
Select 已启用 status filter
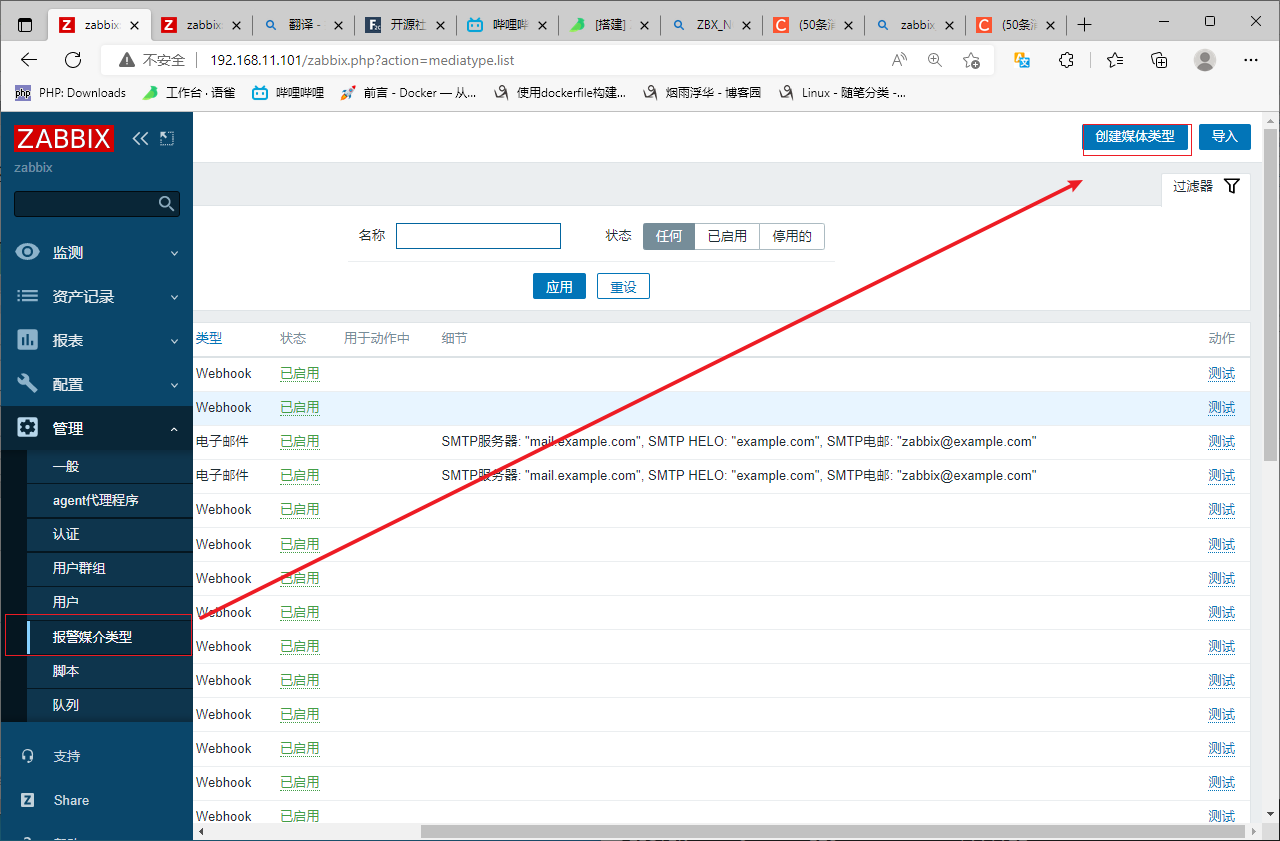pyautogui.click(x=727, y=236)
